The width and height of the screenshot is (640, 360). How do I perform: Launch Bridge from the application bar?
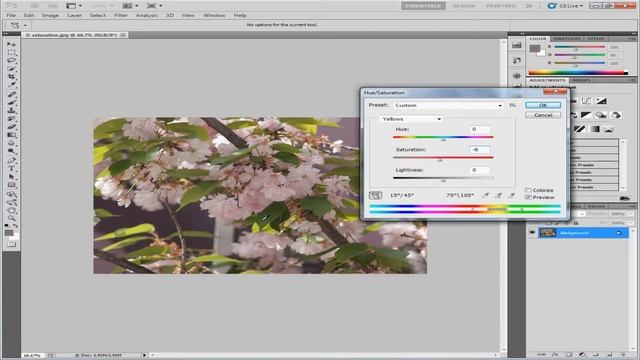pyautogui.click(x=35, y=6)
